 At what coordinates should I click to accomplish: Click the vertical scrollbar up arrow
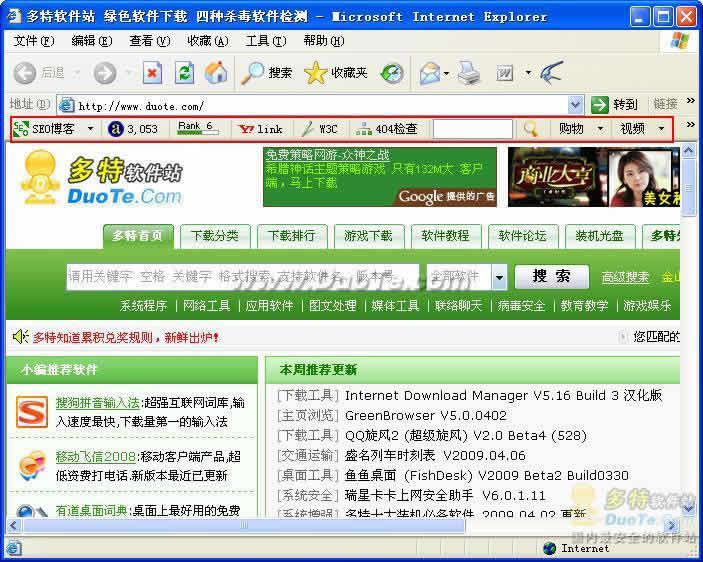[x=689, y=151]
